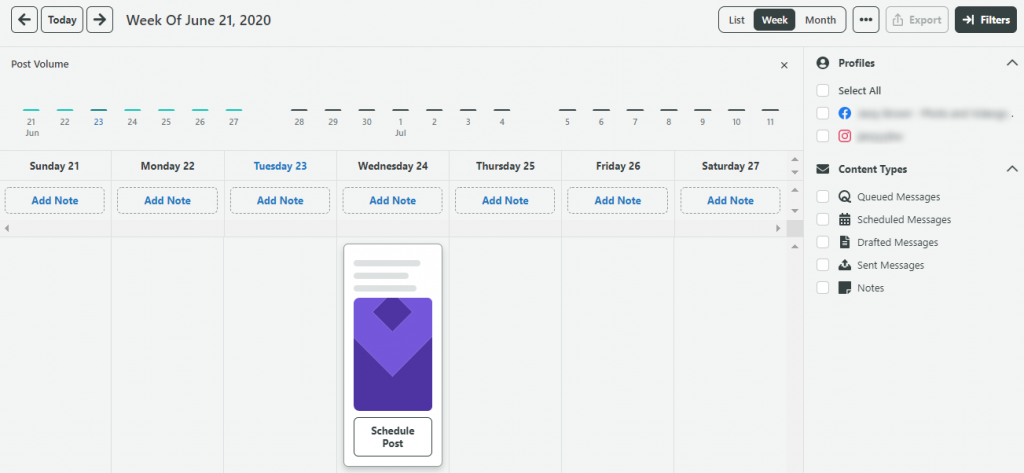Click the Sent Messages icon
Image resolution: width=1024 pixels, height=473 pixels.
tap(844, 265)
